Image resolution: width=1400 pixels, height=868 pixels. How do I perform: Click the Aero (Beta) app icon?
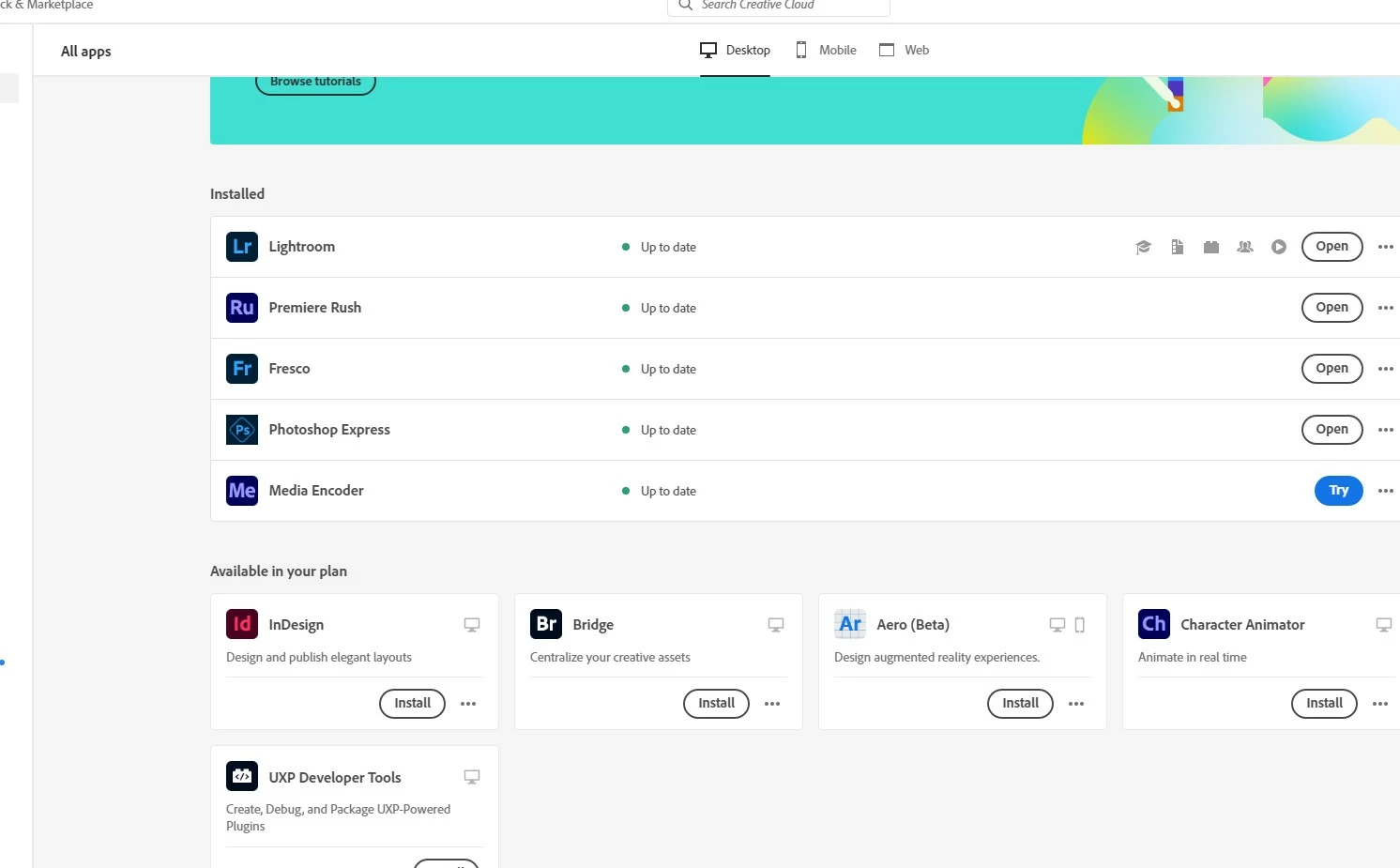pos(850,624)
